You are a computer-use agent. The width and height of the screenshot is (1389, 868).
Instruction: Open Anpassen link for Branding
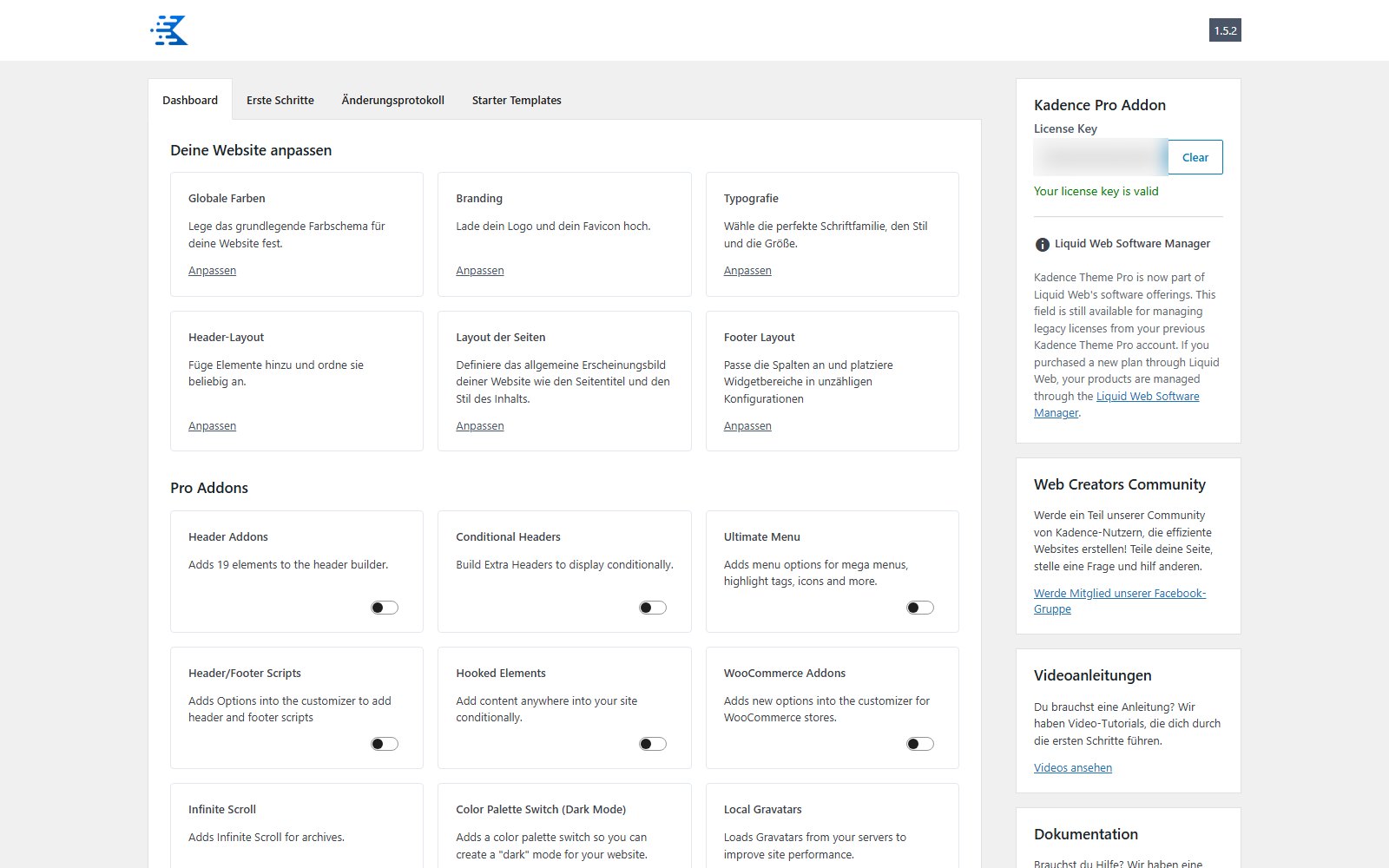point(480,271)
